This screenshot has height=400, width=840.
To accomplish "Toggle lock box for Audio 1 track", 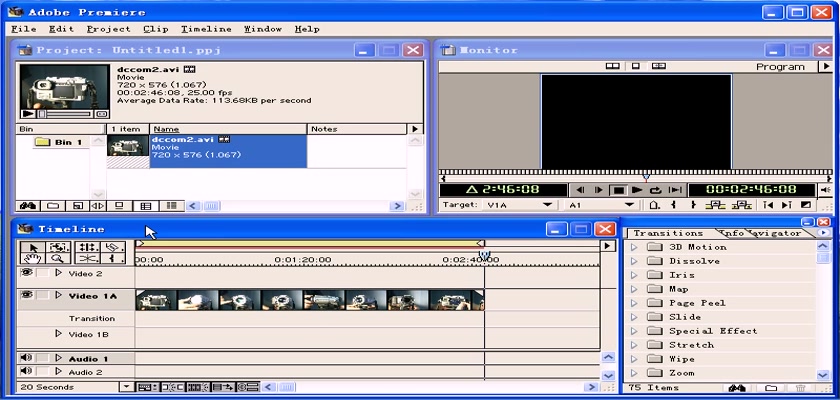I will pos(42,358).
